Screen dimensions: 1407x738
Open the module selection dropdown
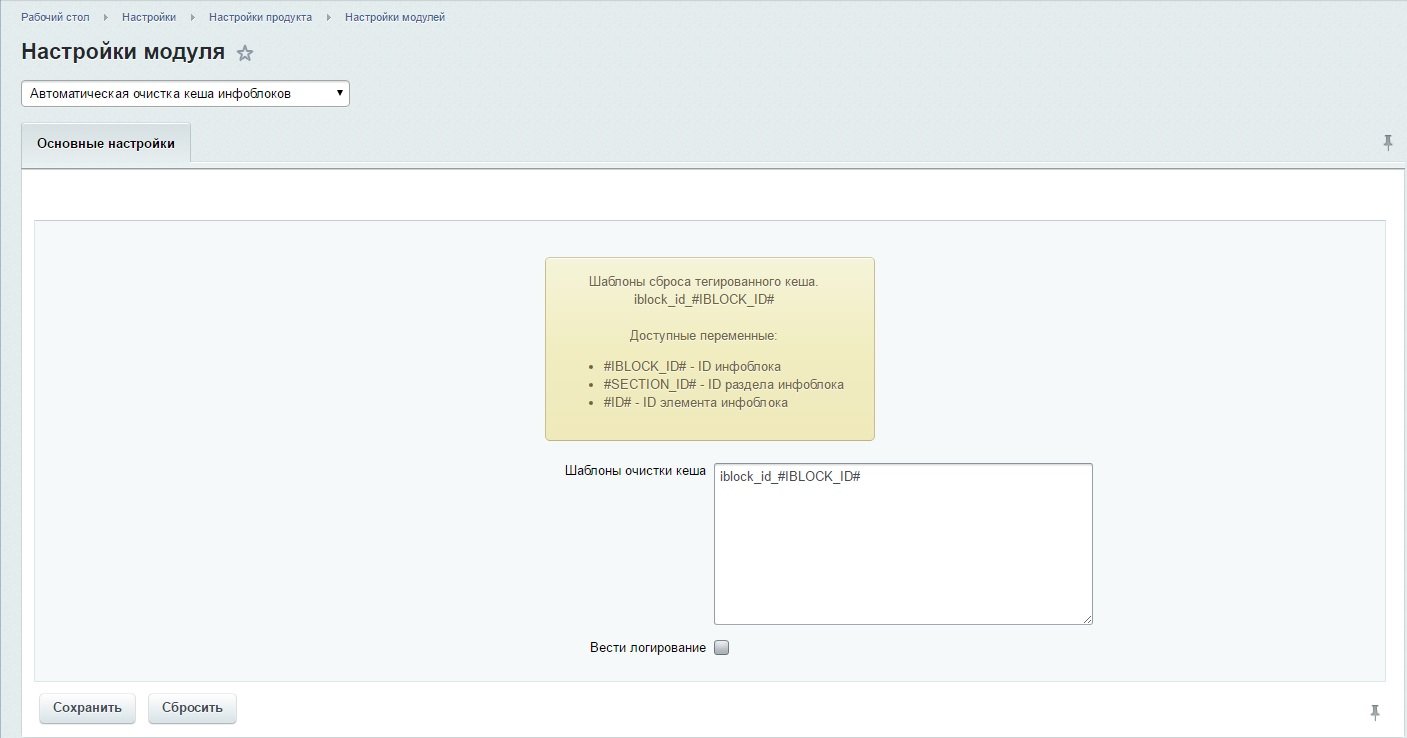185,93
